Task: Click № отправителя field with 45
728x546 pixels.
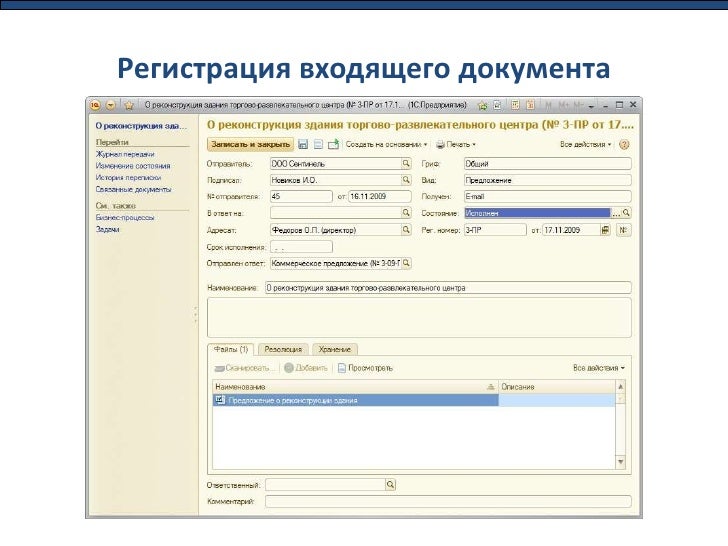Action: 301,196
